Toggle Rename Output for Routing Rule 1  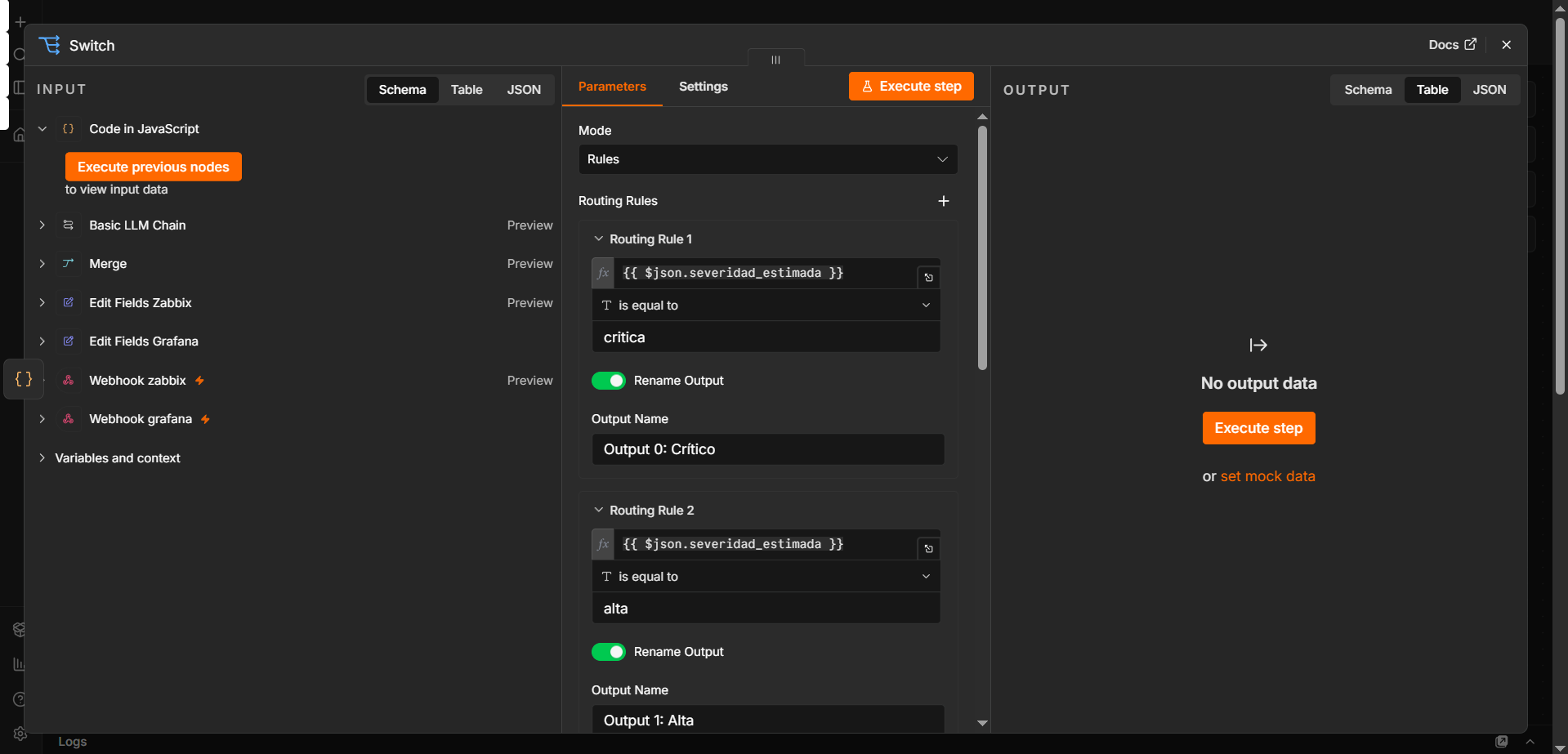tap(608, 381)
